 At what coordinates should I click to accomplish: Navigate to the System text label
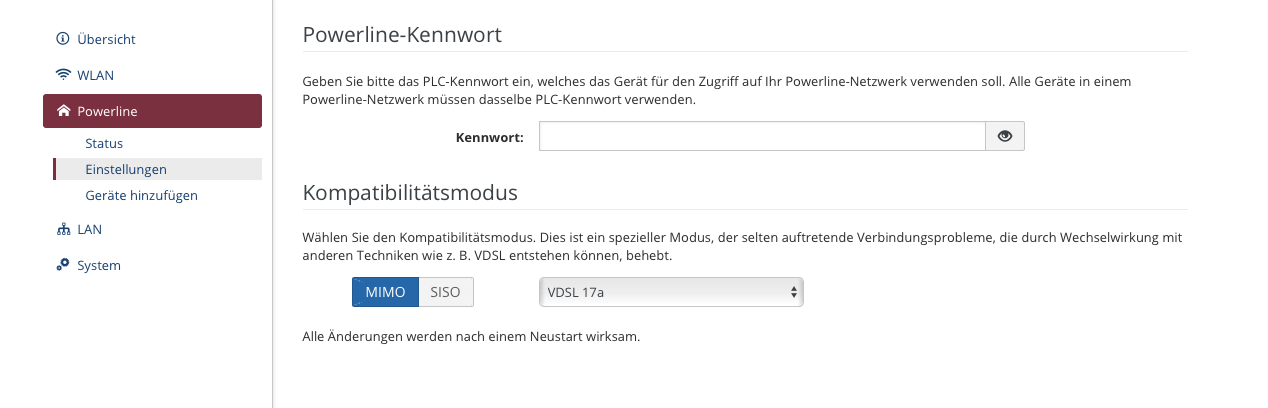pos(99,265)
